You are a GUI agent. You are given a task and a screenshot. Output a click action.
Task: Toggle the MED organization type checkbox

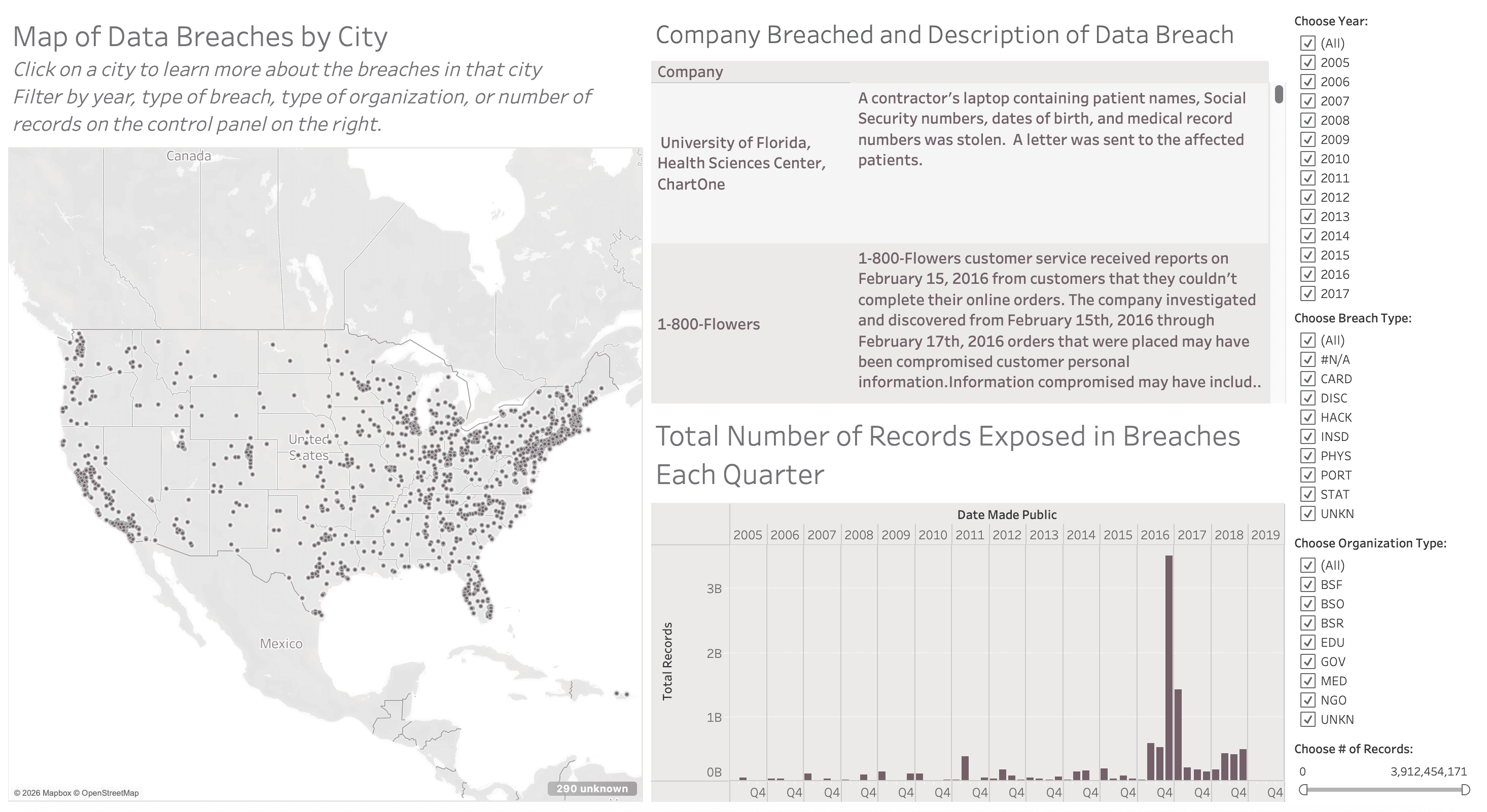coord(1308,681)
